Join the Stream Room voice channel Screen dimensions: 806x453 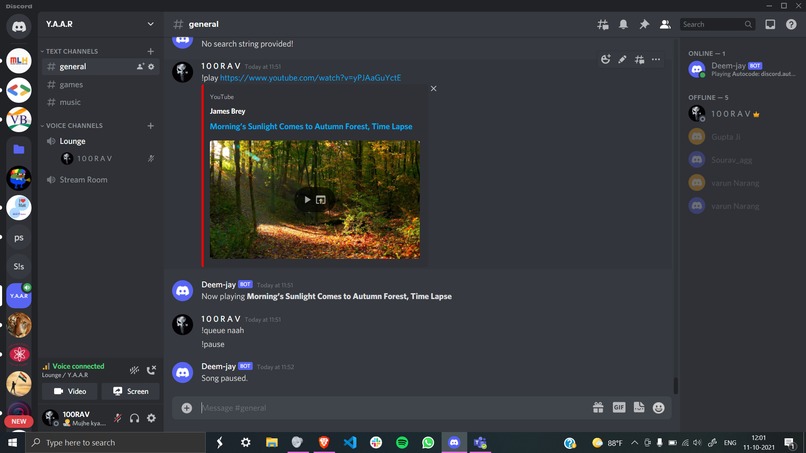click(100, 179)
